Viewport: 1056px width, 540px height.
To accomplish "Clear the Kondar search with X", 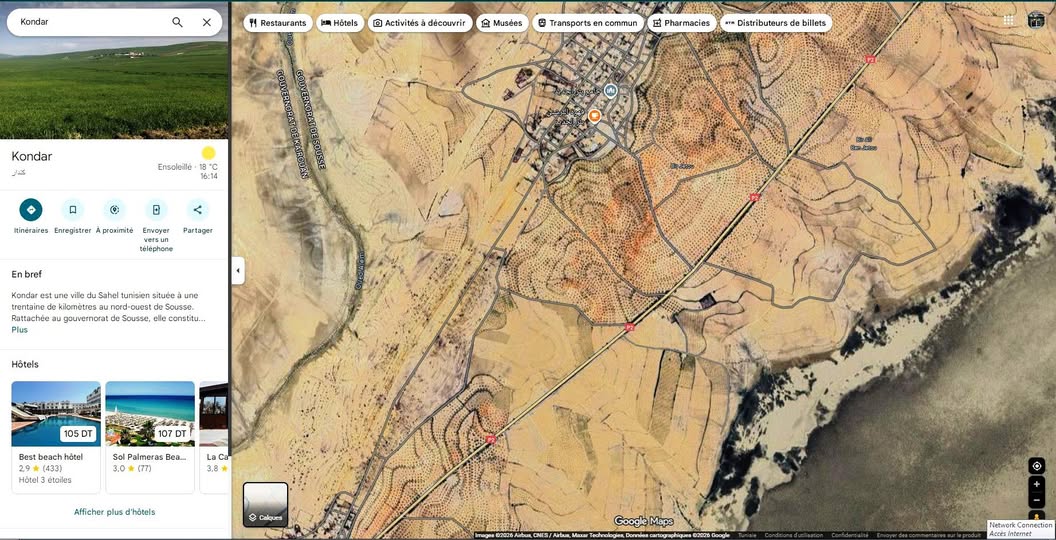I will (207, 22).
